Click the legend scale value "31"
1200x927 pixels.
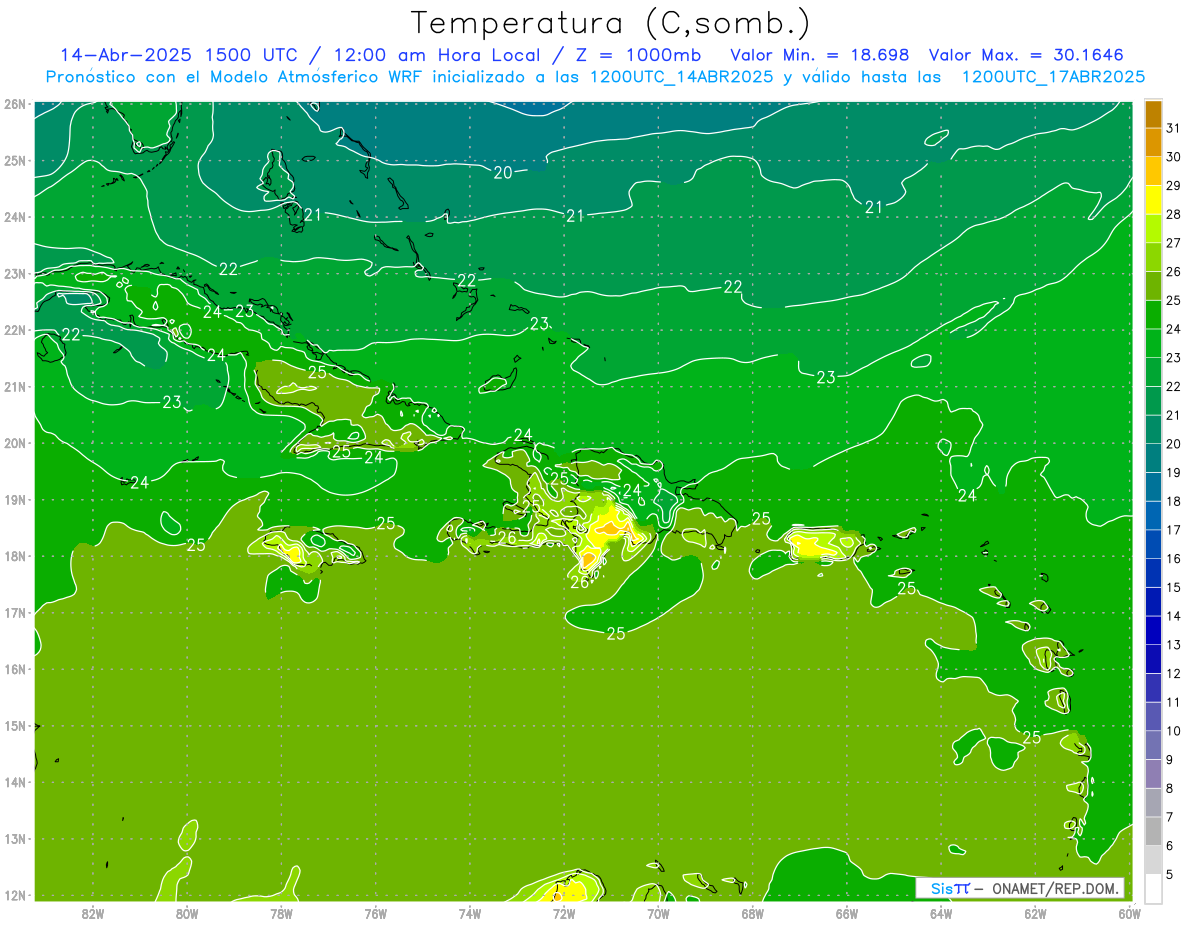tap(1174, 127)
